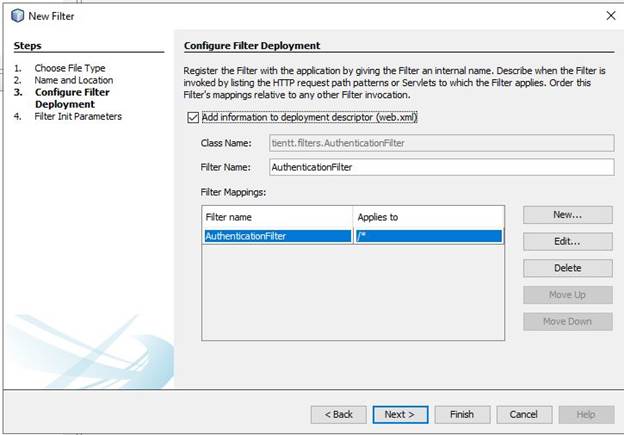Toggle Add information to deployment descriptor checkbox
Image resolution: width=624 pixels, height=435 pixels.
[193, 117]
